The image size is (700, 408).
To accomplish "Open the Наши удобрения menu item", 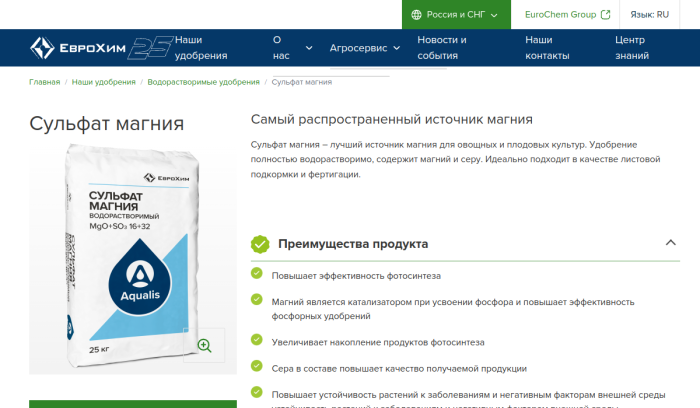I will [201, 48].
